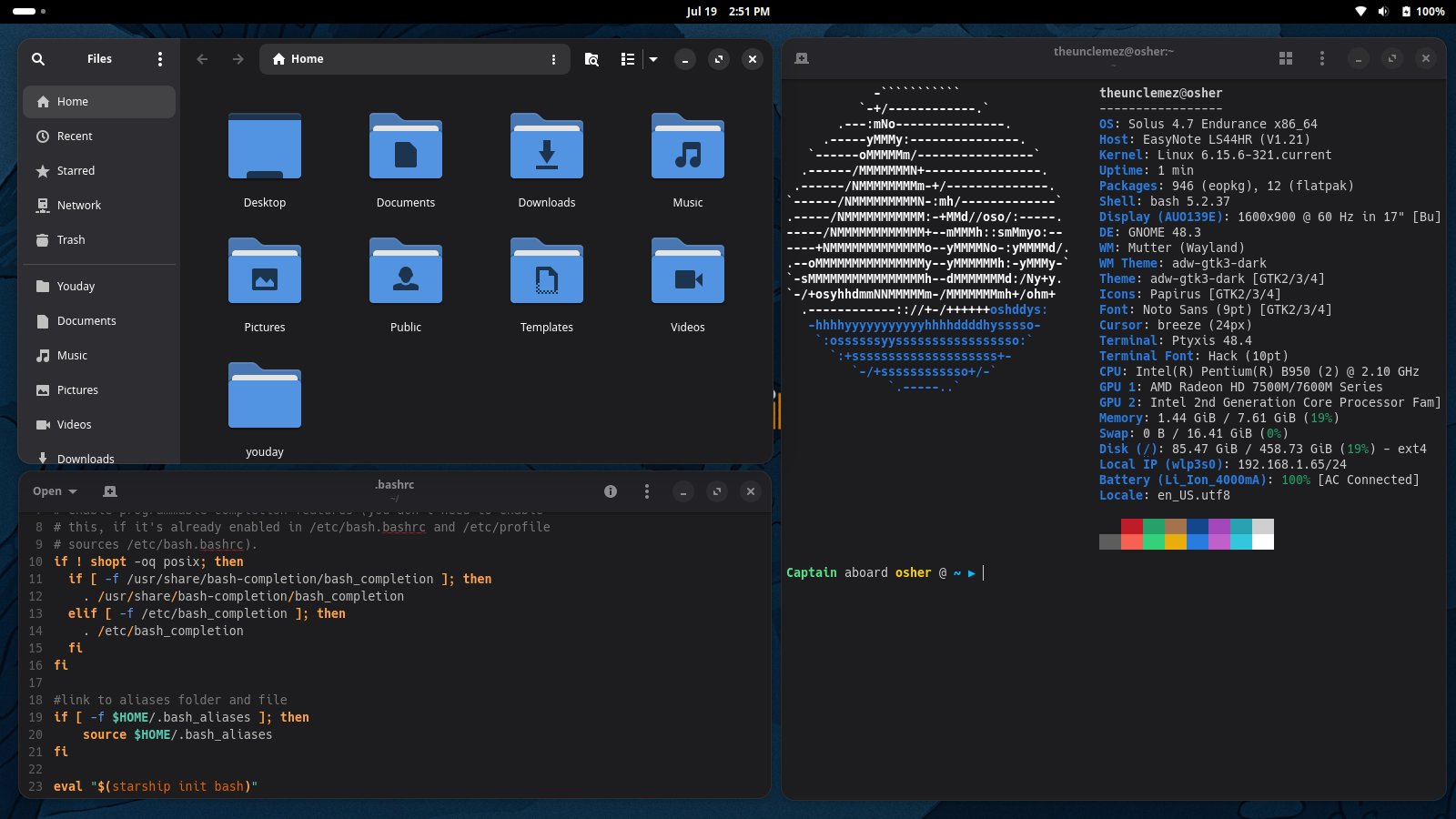The height and width of the screenshot is (819, 1456).
Task: Toggle list view in Files
Action: 628,59
